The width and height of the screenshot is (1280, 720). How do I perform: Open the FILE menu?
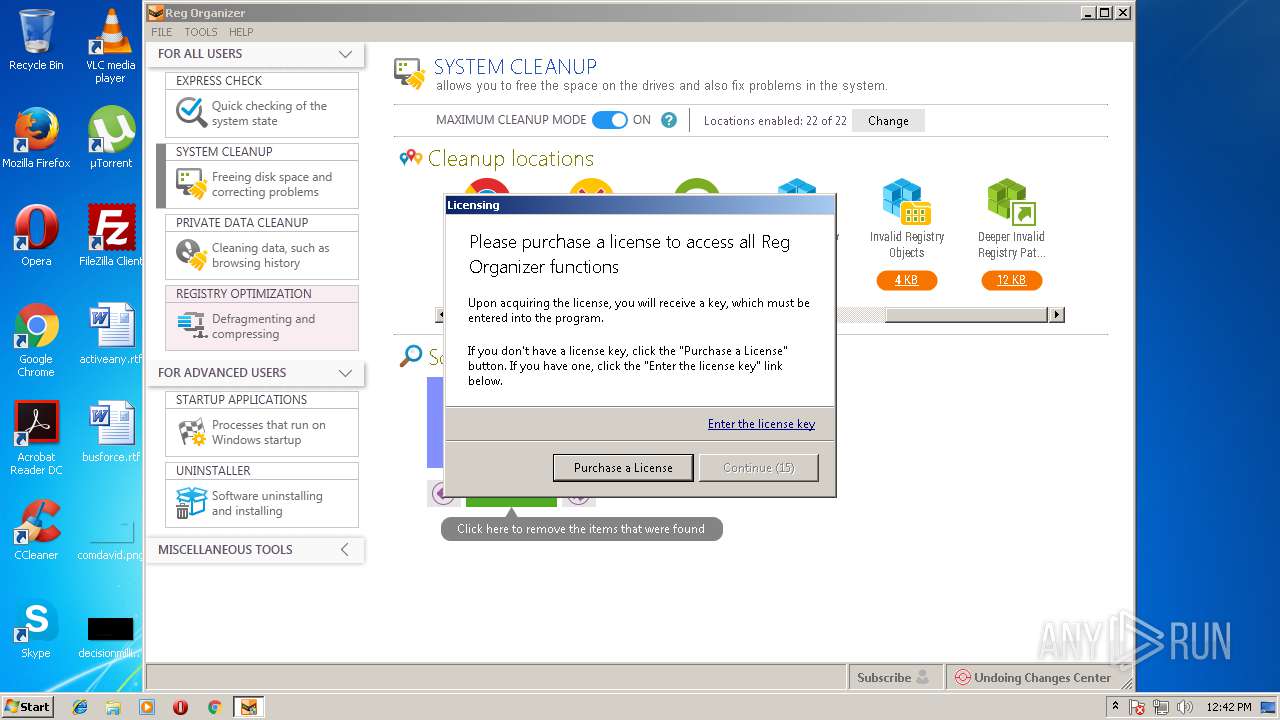click(x=161, y=32)
